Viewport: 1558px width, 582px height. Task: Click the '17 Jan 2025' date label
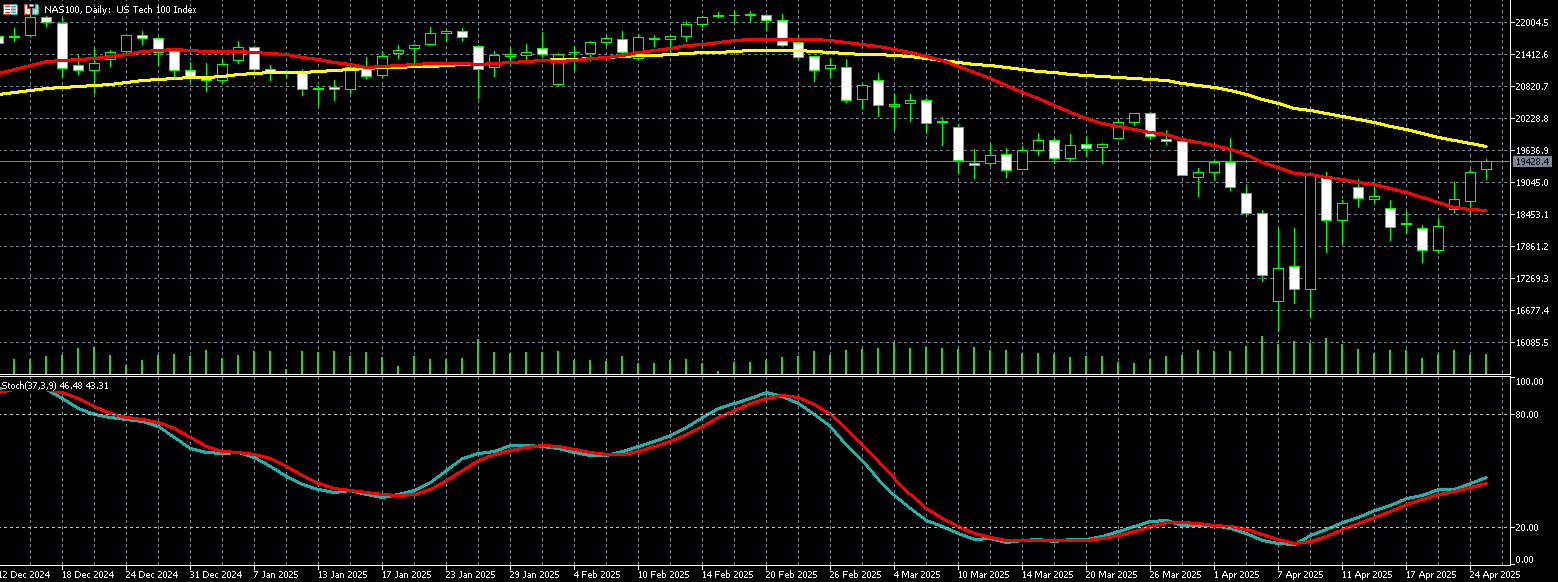tap(408, 576)
